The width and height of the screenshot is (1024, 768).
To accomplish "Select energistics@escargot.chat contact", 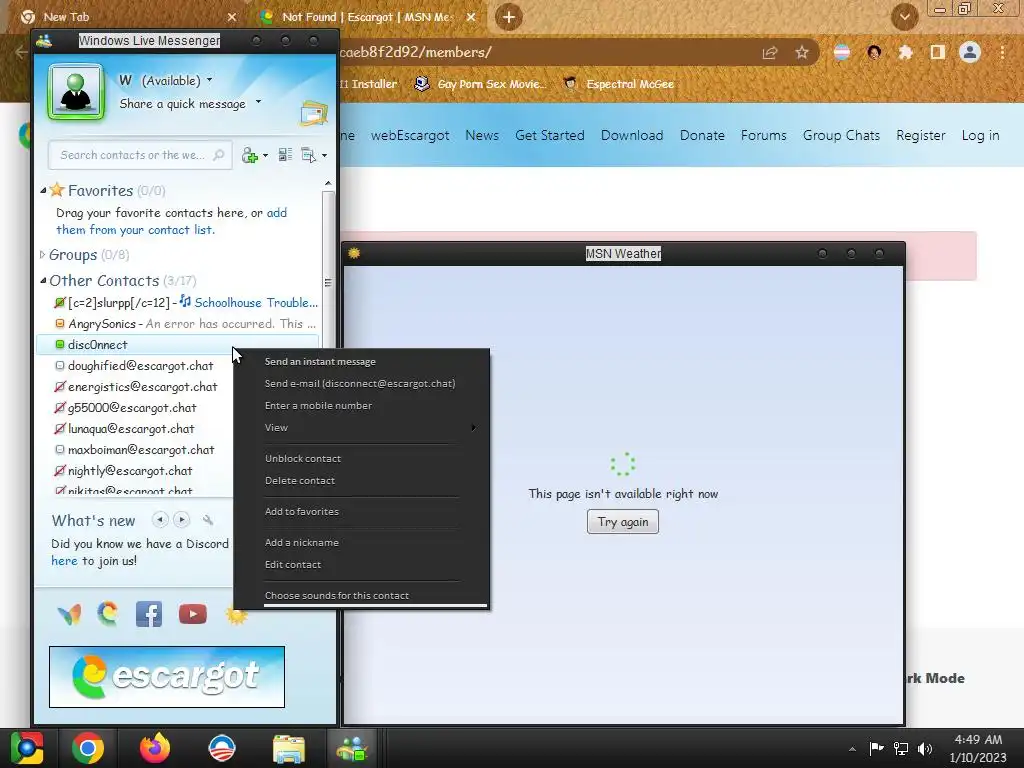I will pos(142,387).
